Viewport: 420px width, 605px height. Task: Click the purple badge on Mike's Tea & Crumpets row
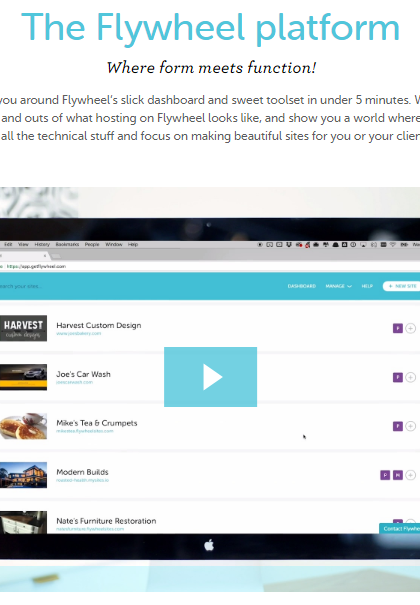pos(398,426)
